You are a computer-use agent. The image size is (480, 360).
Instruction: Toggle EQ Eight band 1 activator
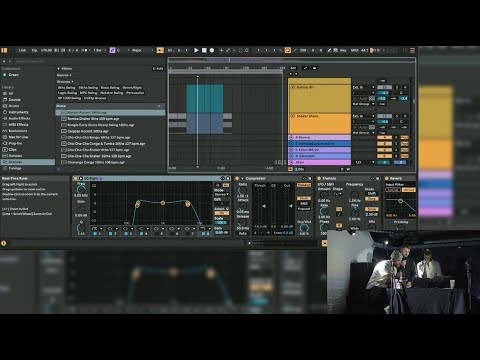coord(95,234)
